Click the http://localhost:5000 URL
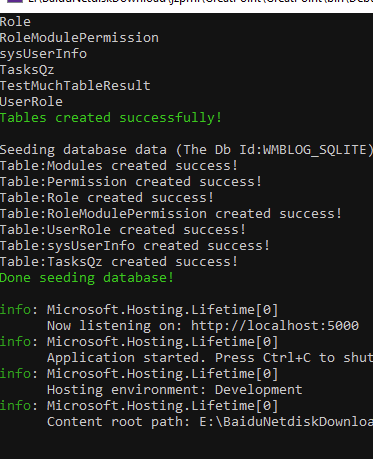This screenshot has width=373, height=459. [x=275, y=326]
